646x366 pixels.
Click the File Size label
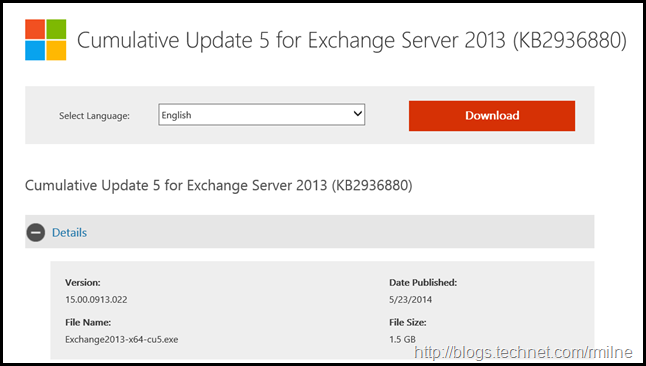(408, 322)
